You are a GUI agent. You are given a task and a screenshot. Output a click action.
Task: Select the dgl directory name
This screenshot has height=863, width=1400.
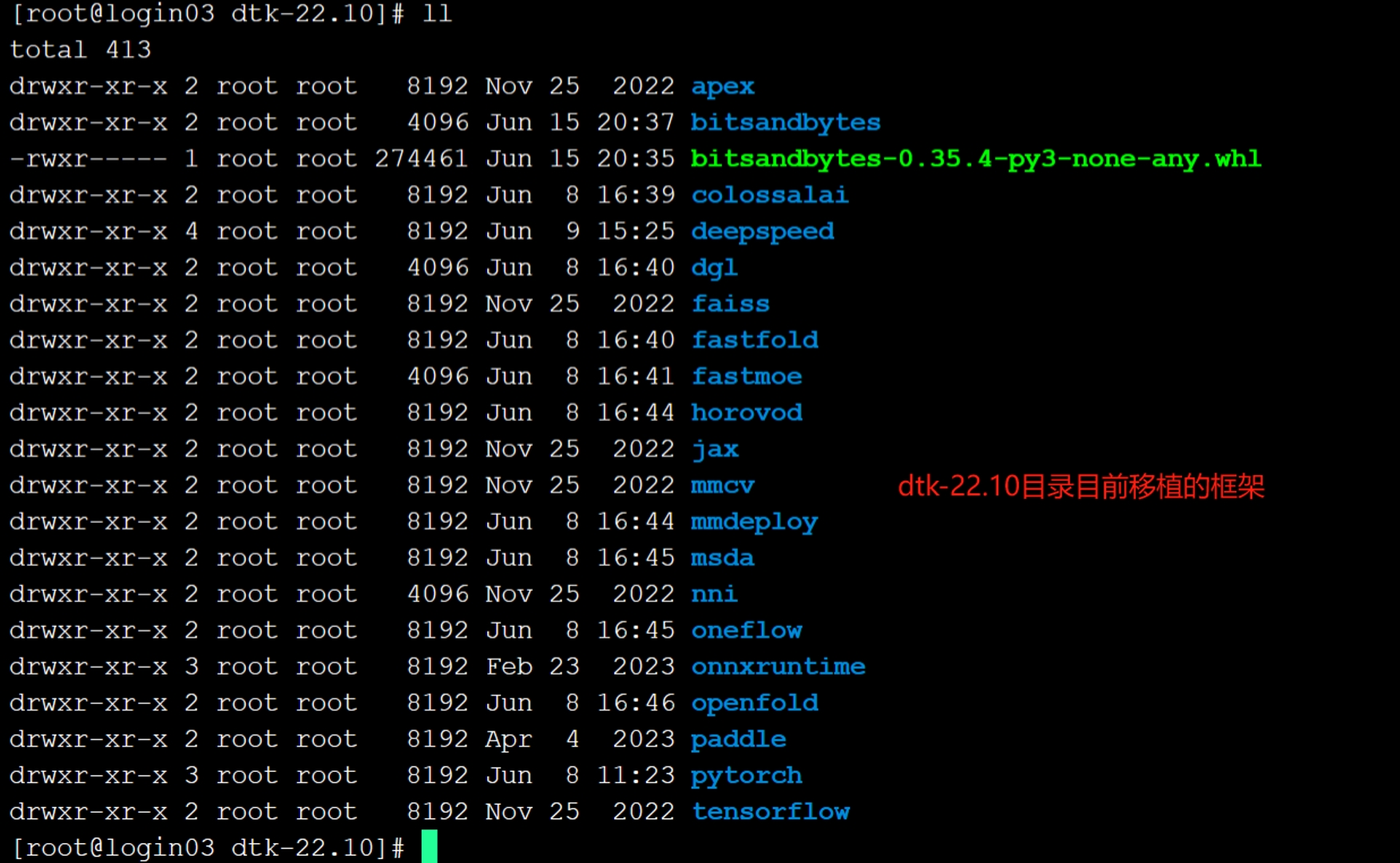click(x=714, y=267)
